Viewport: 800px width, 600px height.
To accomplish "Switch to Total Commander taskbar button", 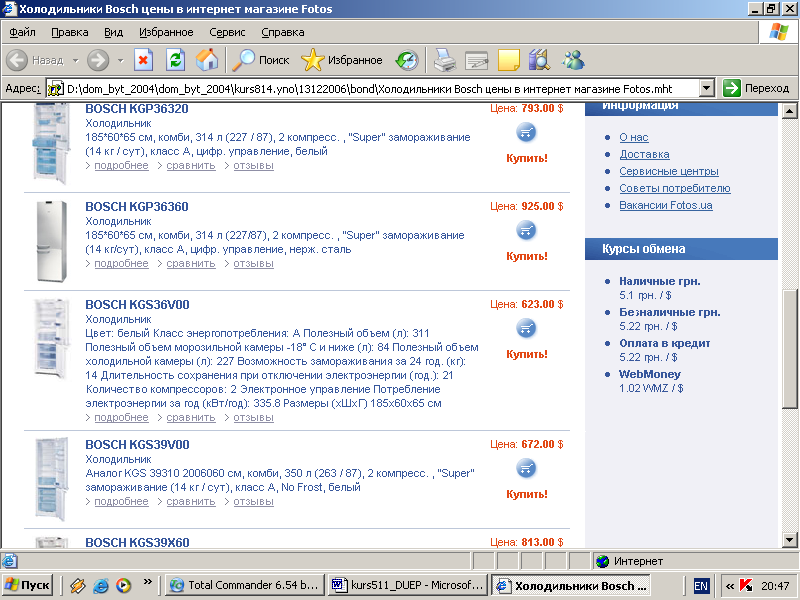I will [245, 585].
